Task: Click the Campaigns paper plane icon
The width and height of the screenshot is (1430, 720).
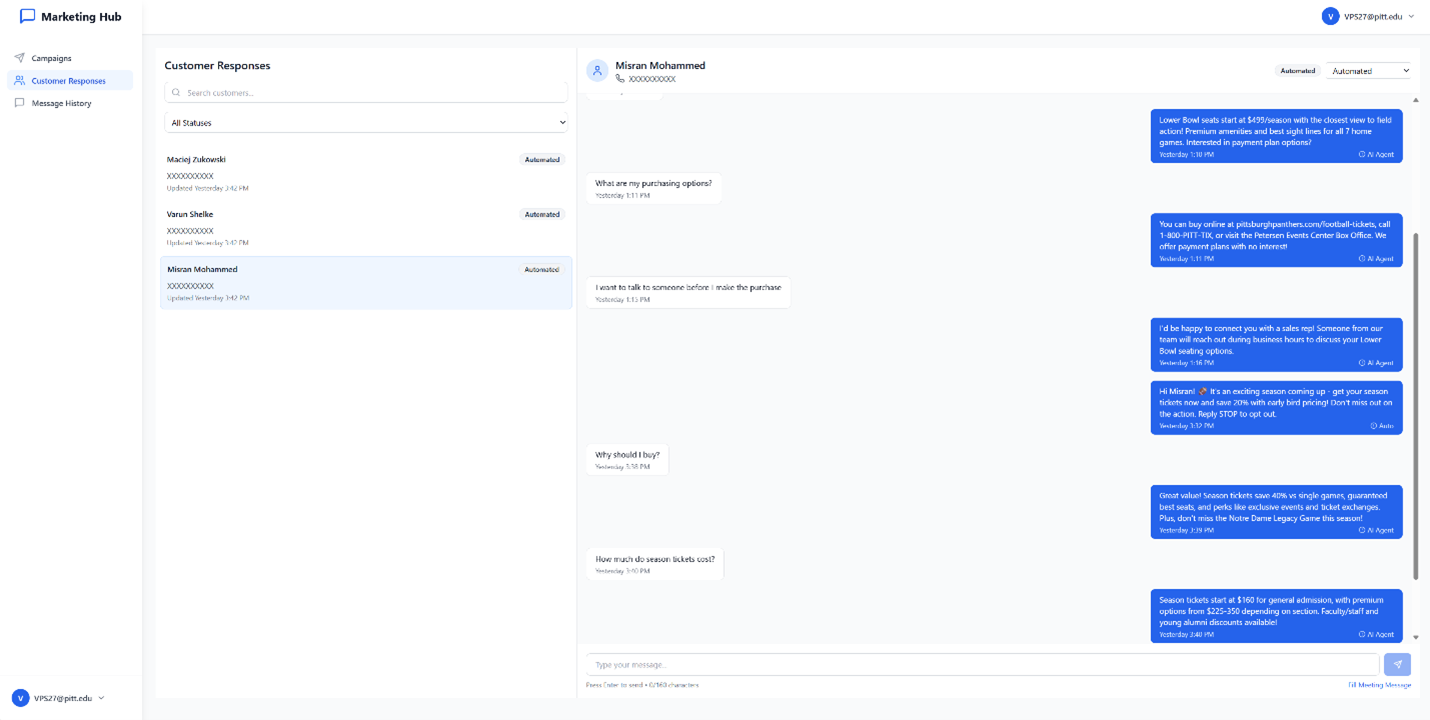Action: [x=19, y=58]
